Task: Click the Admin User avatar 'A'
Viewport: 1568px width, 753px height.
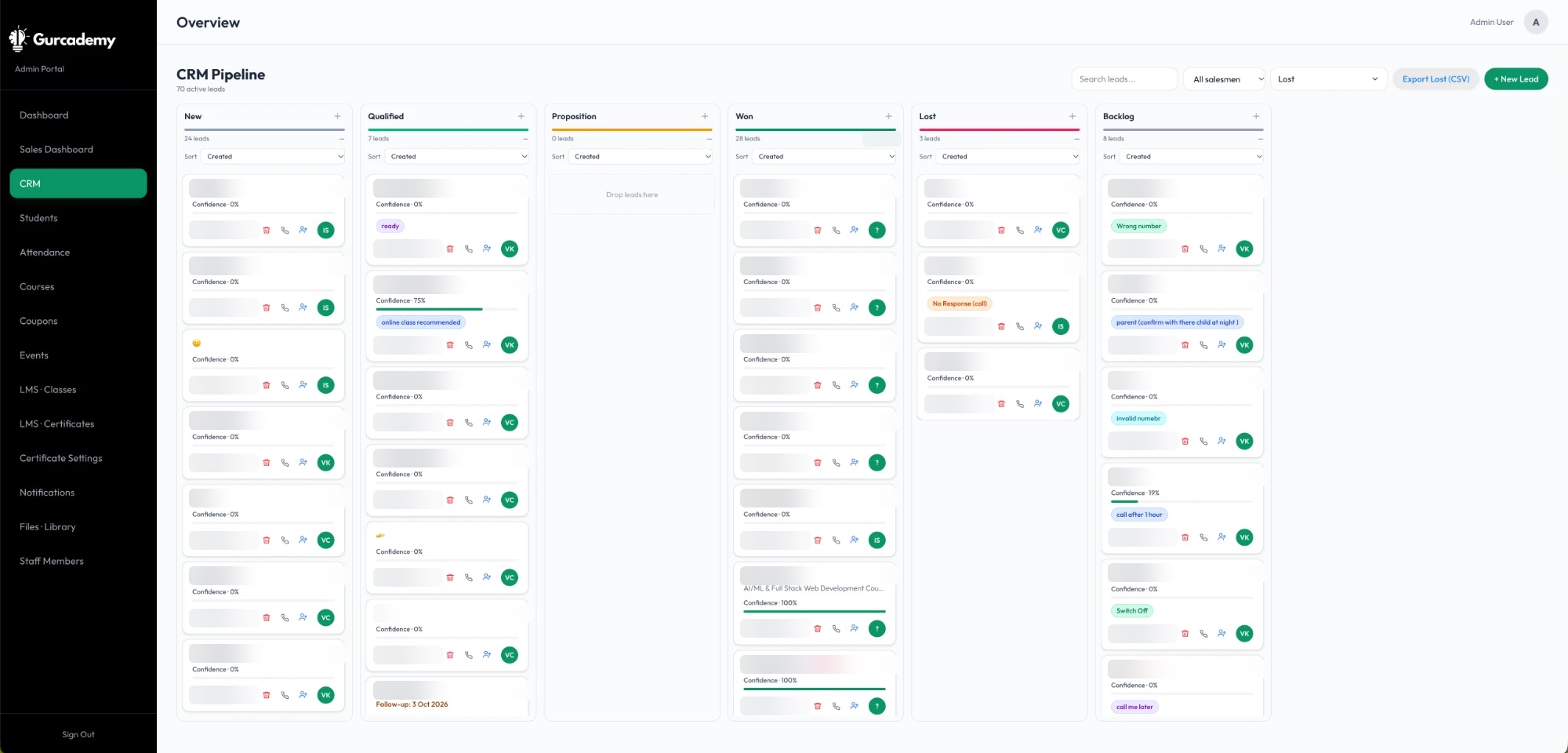Action: (x=1536, y=22)
